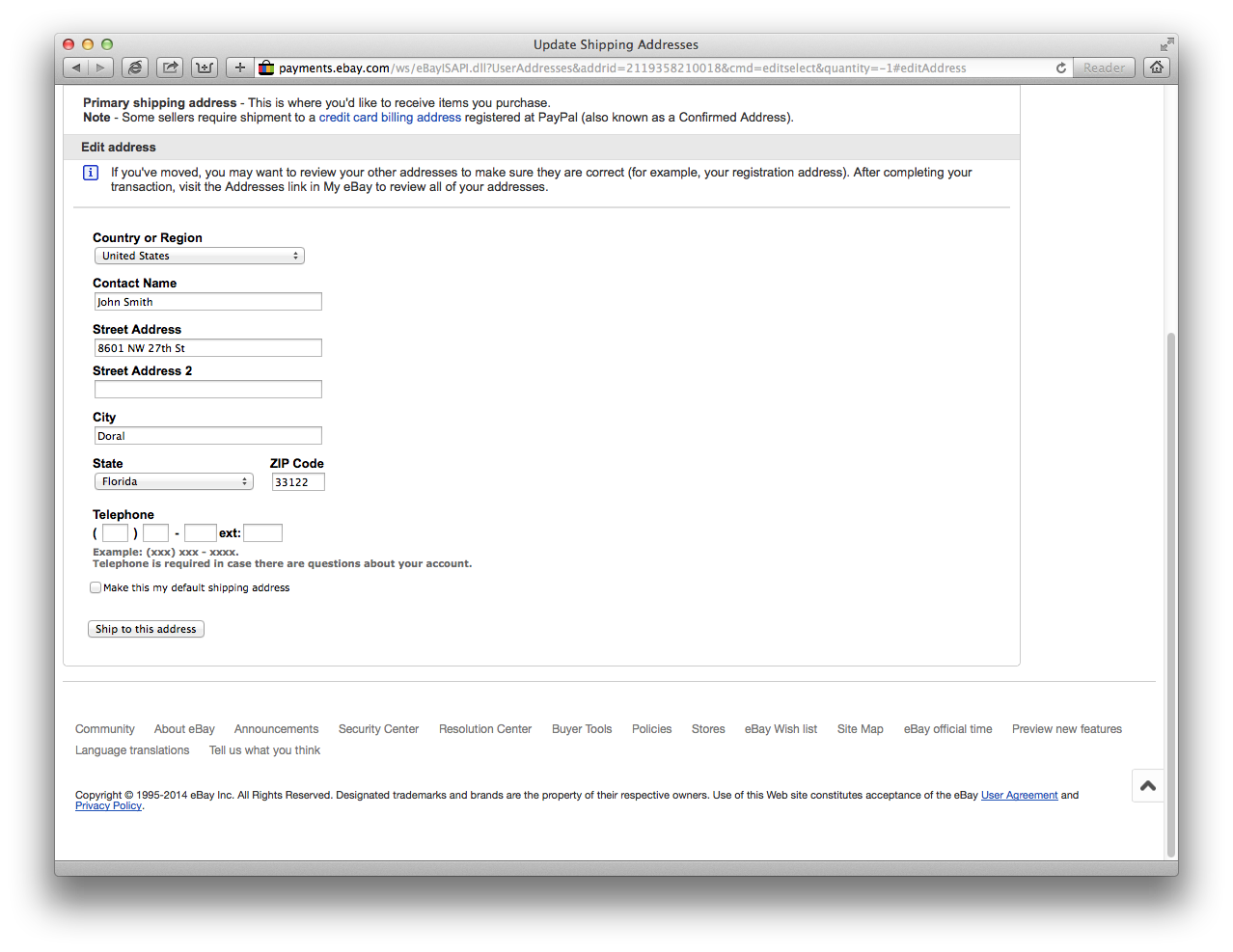Open the Share toolbar icon

pyautogui.click(x=170, y=68)
